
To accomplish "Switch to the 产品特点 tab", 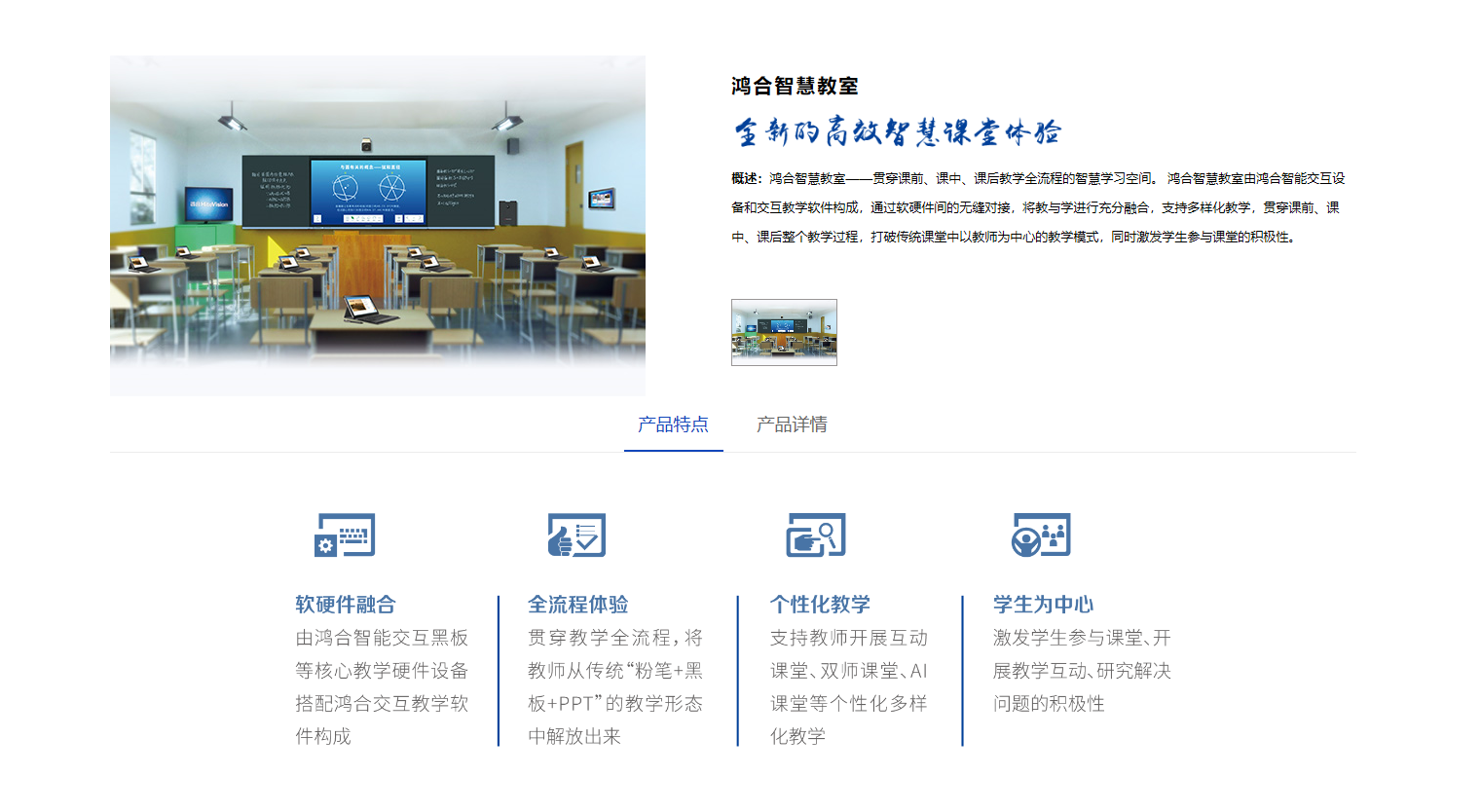I will point(673,424).
